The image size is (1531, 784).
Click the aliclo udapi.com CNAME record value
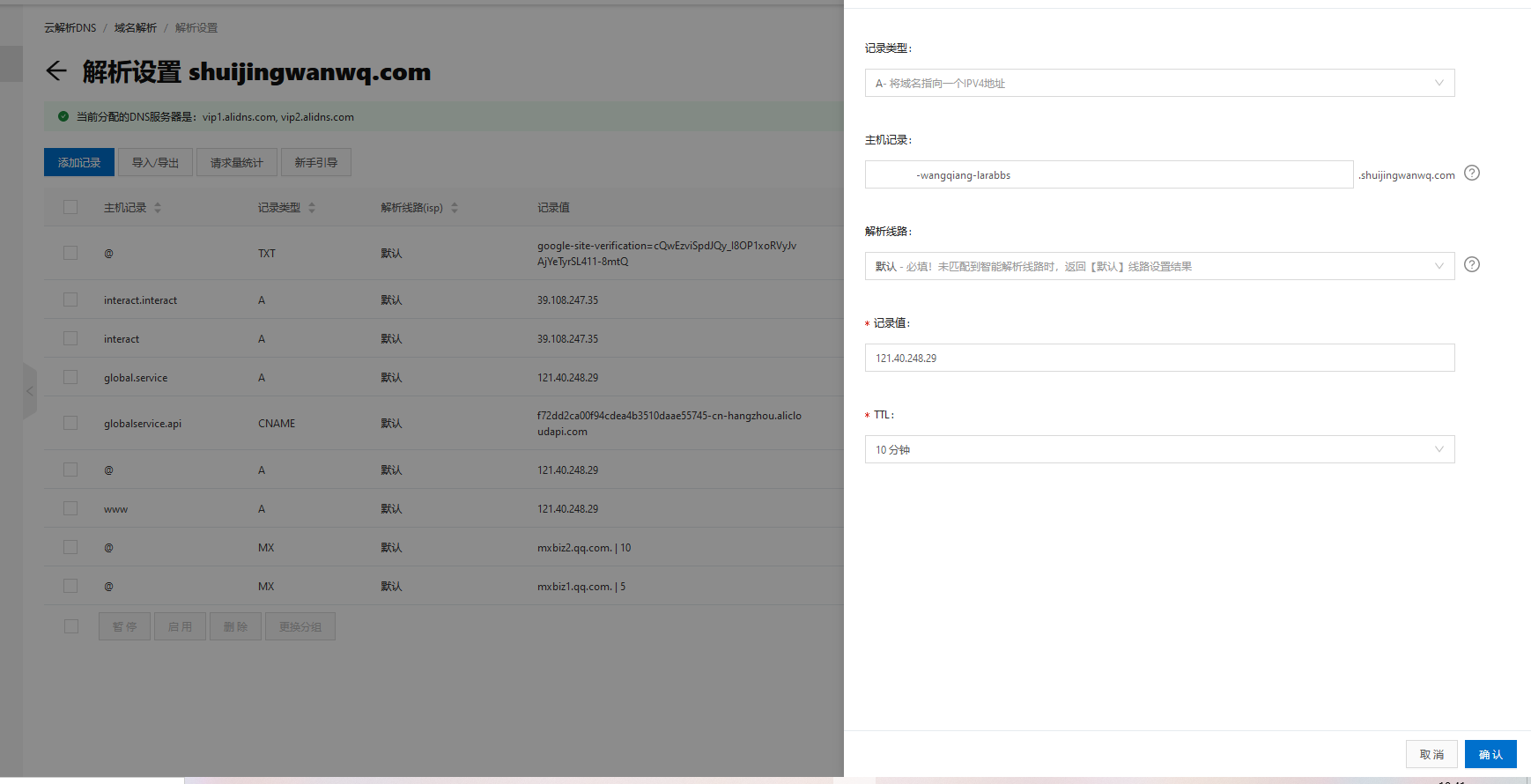click(x=669, y=423)
